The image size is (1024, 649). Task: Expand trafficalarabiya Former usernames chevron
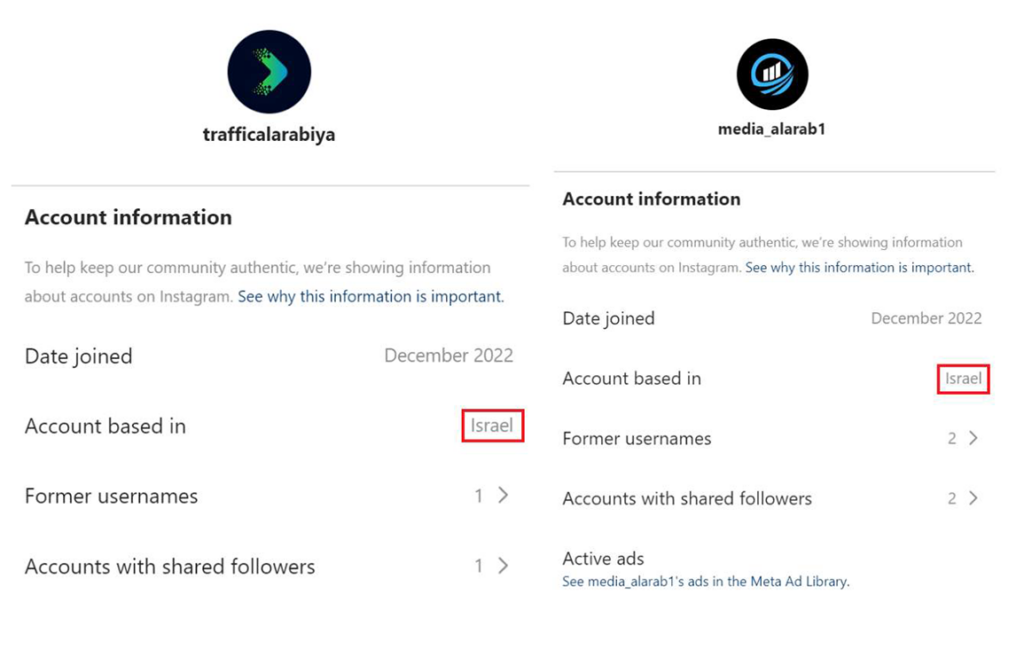tap(503, 495)
